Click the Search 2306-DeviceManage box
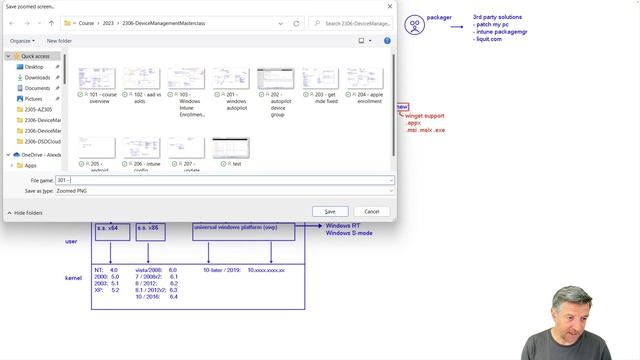The image size is (640, 360). coord(351,23)
